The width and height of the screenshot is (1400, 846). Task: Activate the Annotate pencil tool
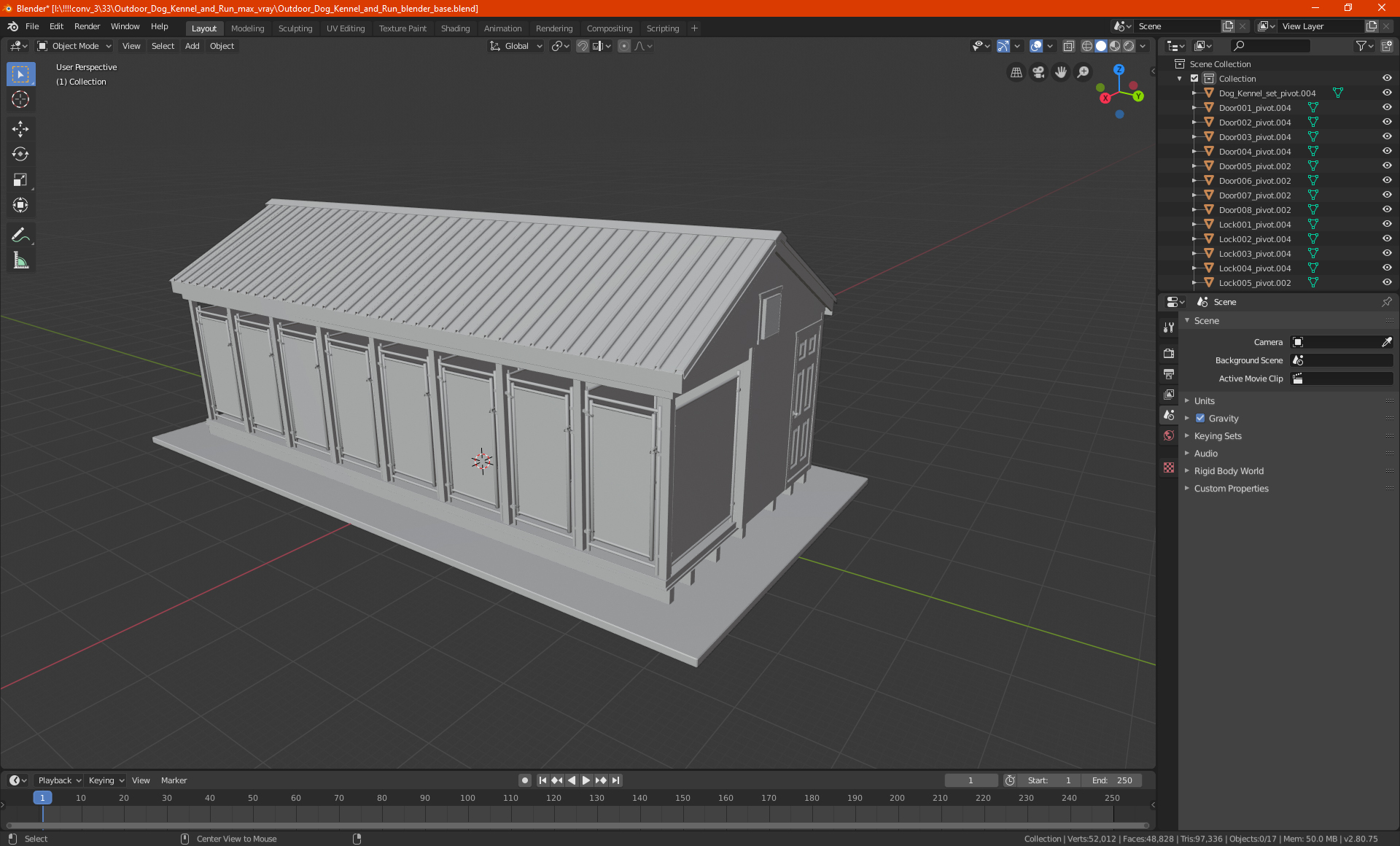coord(20,235)
